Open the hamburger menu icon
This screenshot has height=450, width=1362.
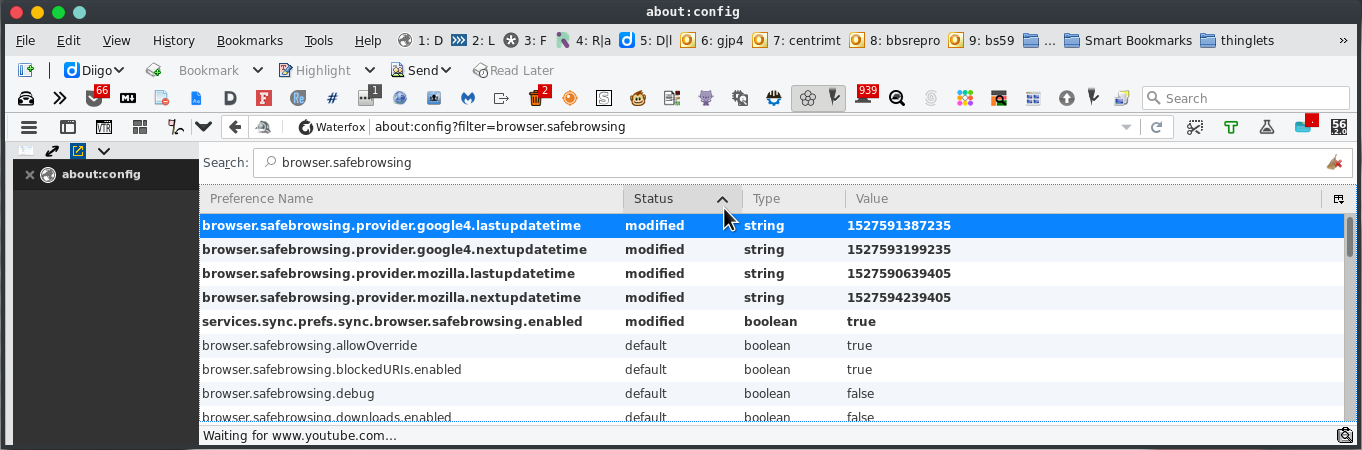click(x=29, y=127)
